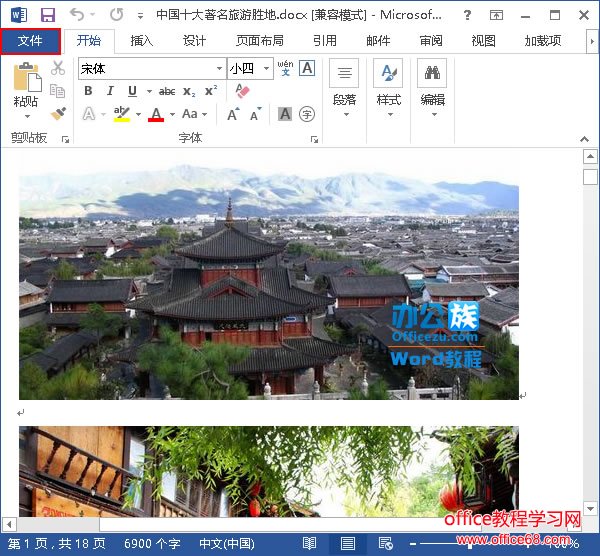Image resolution: width=600 pixels, height=556 pixels.
Task: Click the 6900 个字 word count
Action: click(152, 543)
